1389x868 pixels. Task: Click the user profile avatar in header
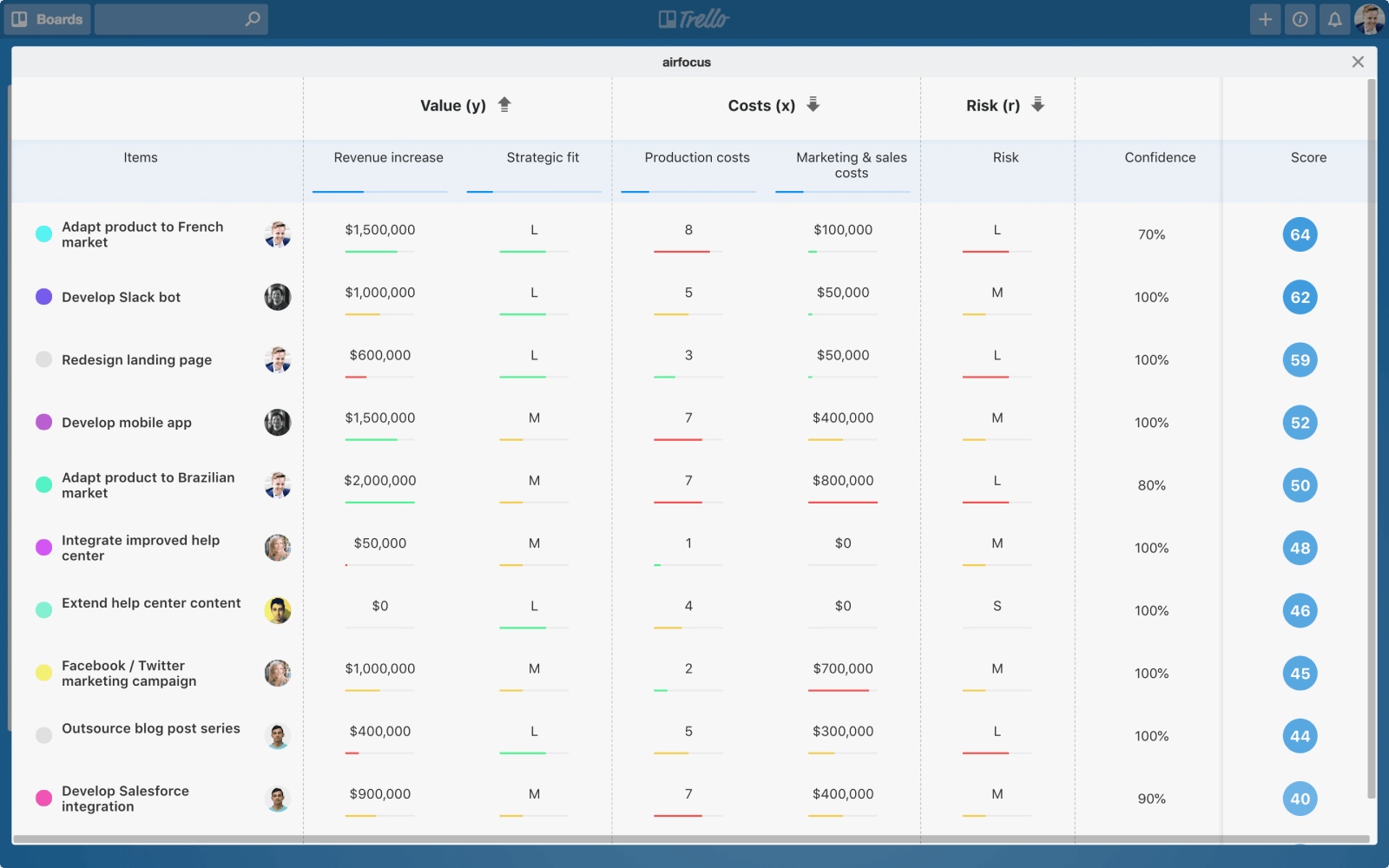point(1369,19)
